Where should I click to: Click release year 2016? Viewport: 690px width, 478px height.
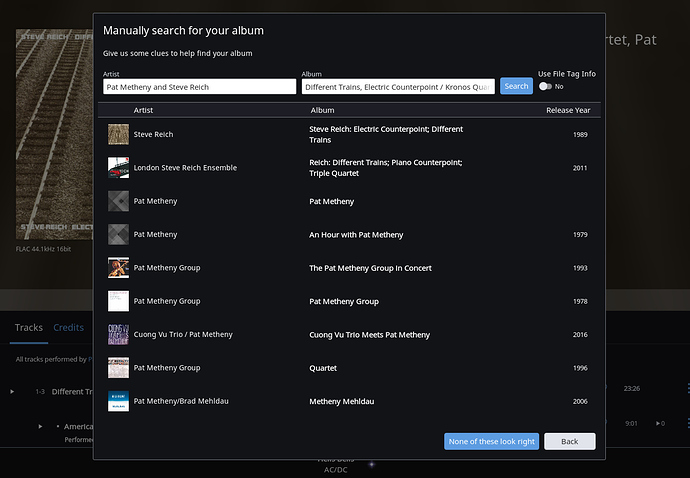(x=580, y=335)
